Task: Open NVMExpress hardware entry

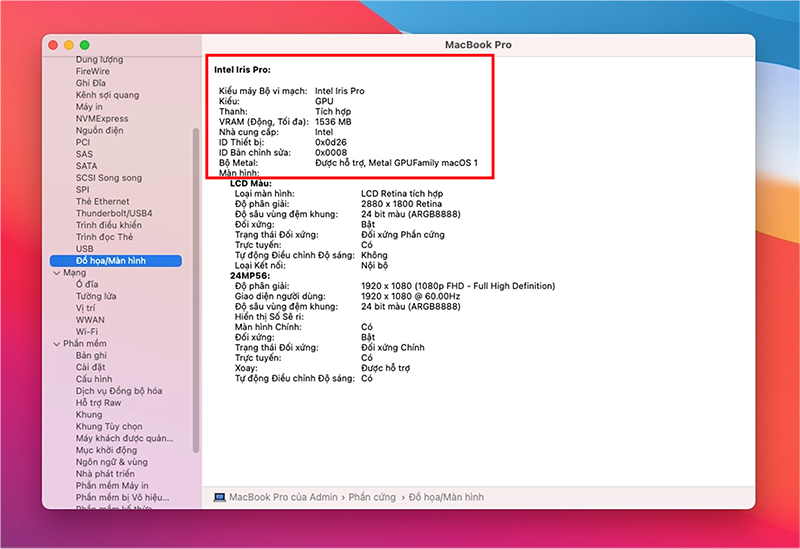Action: coord(102,118)
